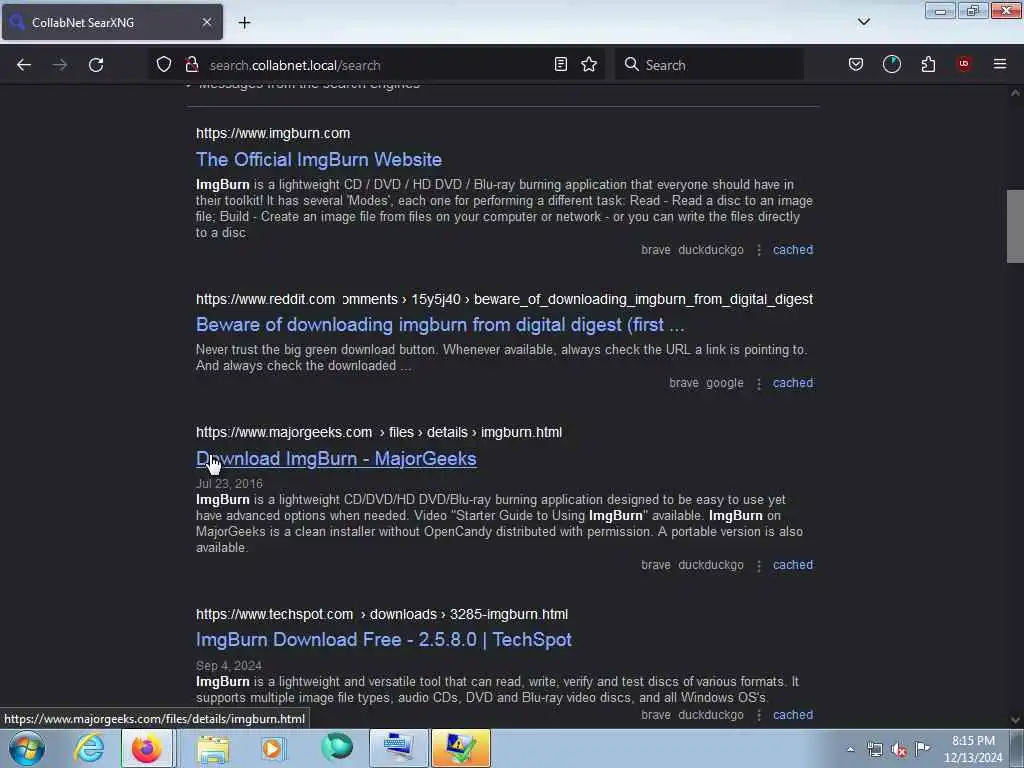Viewport: 1024px width, 768px height.
Task: Click the network tray icon
Action: (x=875, y=750)
